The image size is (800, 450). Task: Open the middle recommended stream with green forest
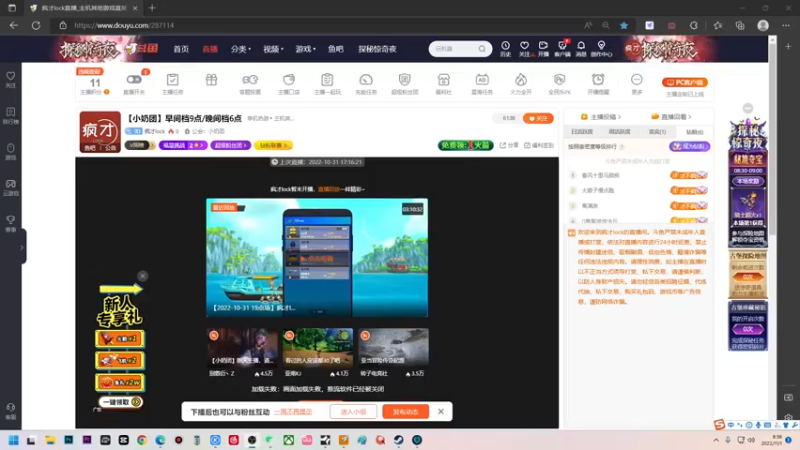(x=317, y=347)
